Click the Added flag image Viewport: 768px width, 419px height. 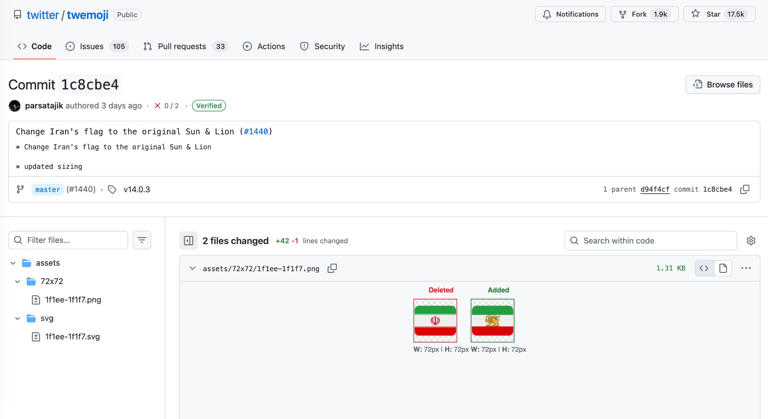tap(492, 320)
